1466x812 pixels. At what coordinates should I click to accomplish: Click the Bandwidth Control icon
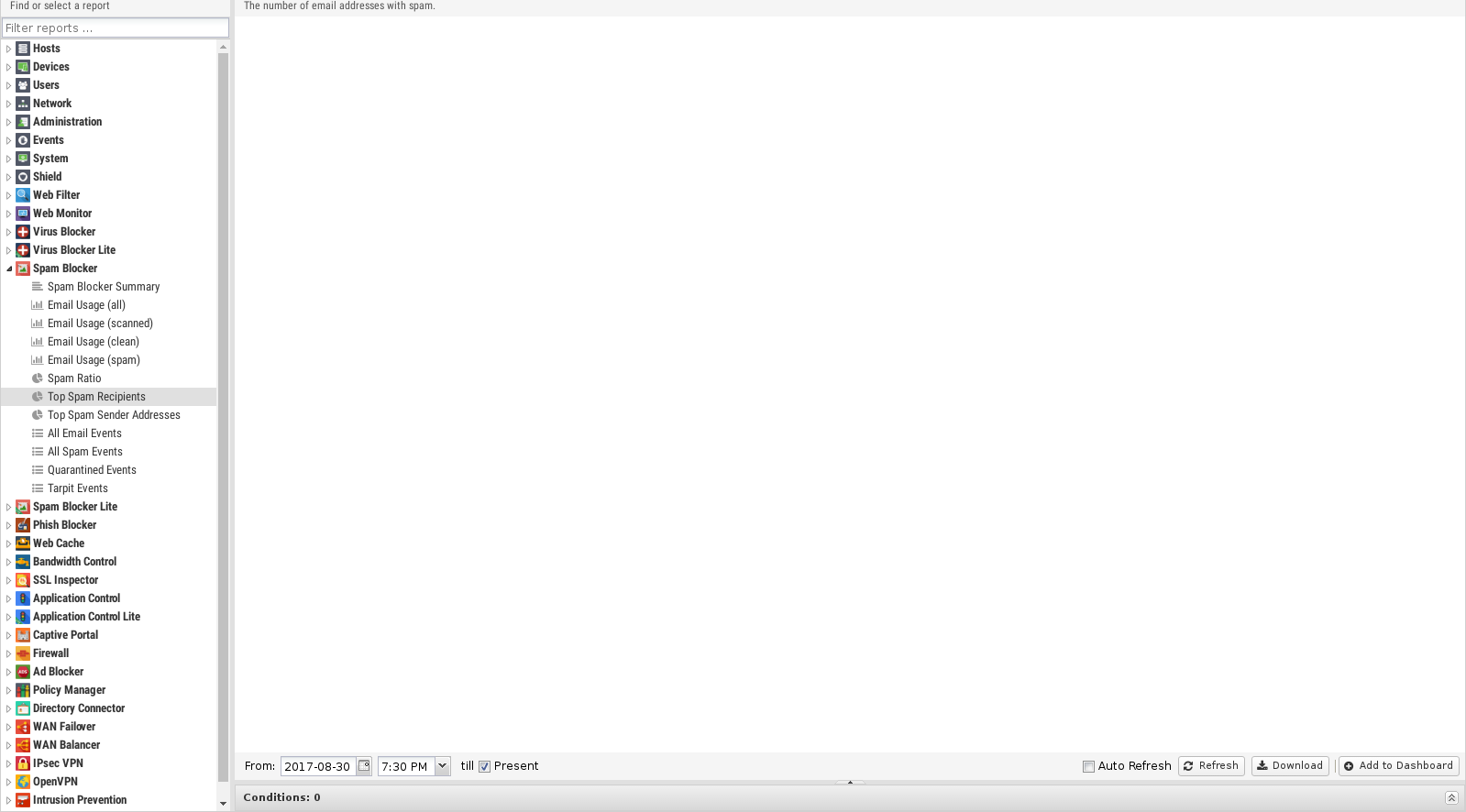23,562
